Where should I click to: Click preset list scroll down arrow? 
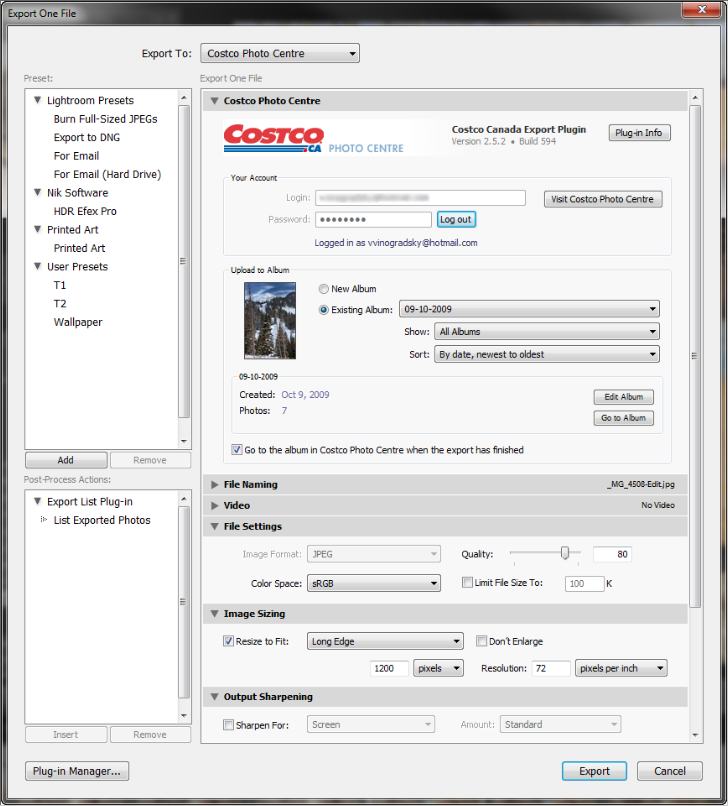pyautogui.click(x=184, y=442)
